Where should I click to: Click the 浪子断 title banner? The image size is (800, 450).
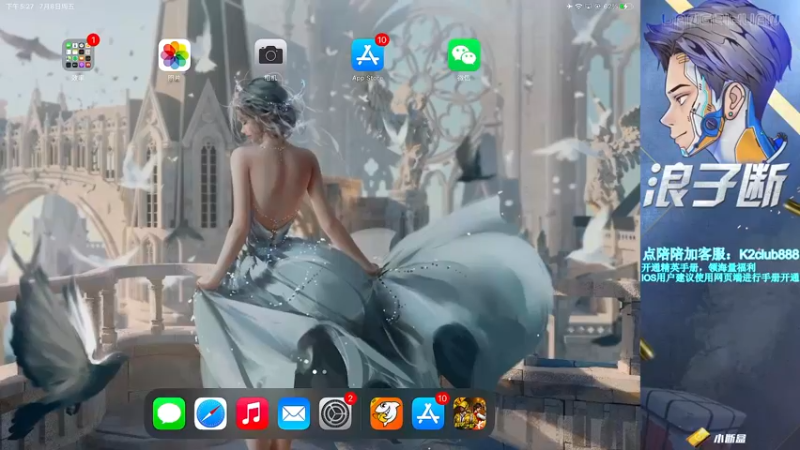click(714, 187)
